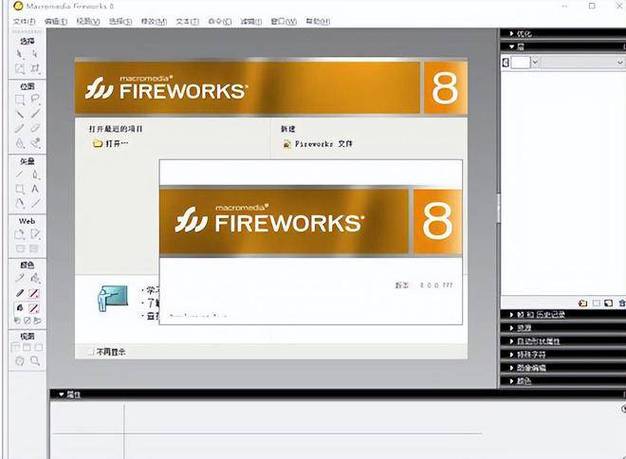
Task: Pick the Eyedropper tool
Action: (20, 277)
